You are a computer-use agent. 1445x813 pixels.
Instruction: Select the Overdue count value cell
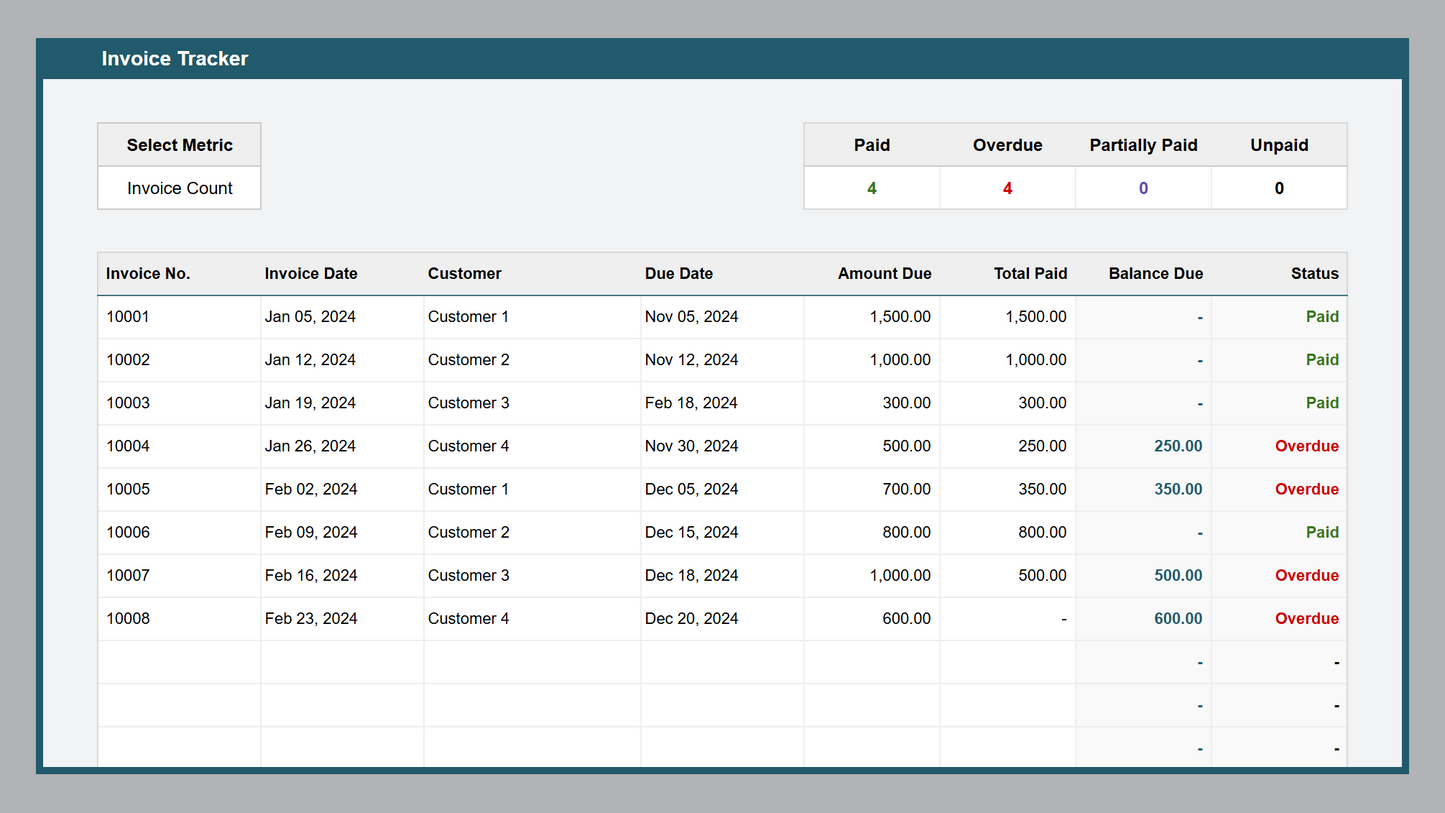(x=1007, y=188)
